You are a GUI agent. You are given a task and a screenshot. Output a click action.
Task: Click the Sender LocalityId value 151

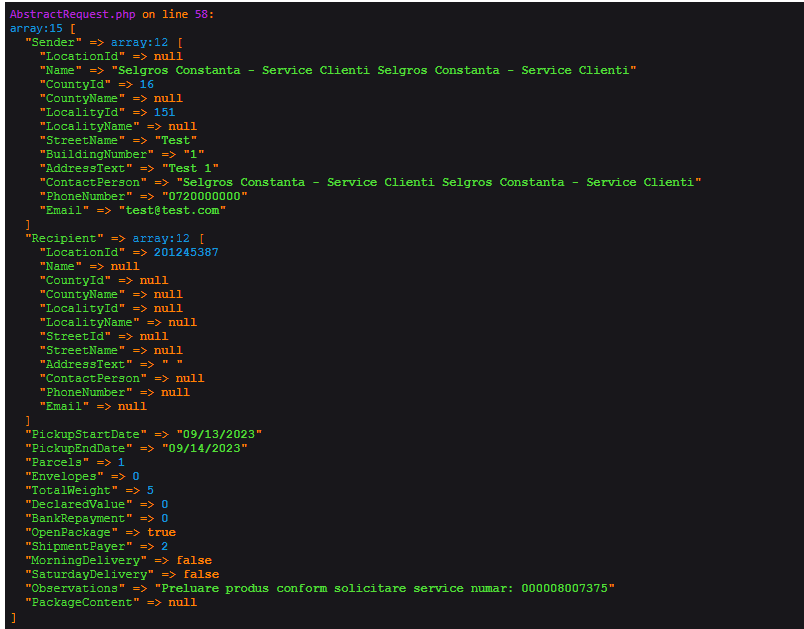coord(164,112)
